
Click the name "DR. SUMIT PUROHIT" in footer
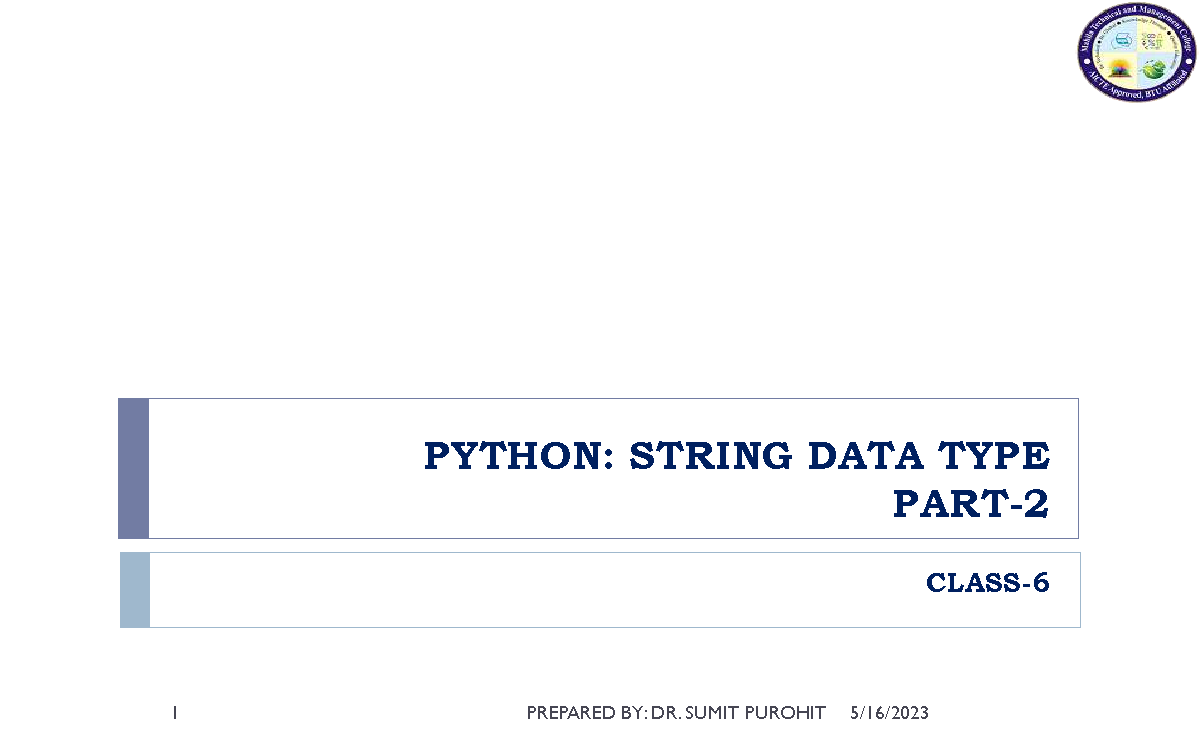pos(738,713)
